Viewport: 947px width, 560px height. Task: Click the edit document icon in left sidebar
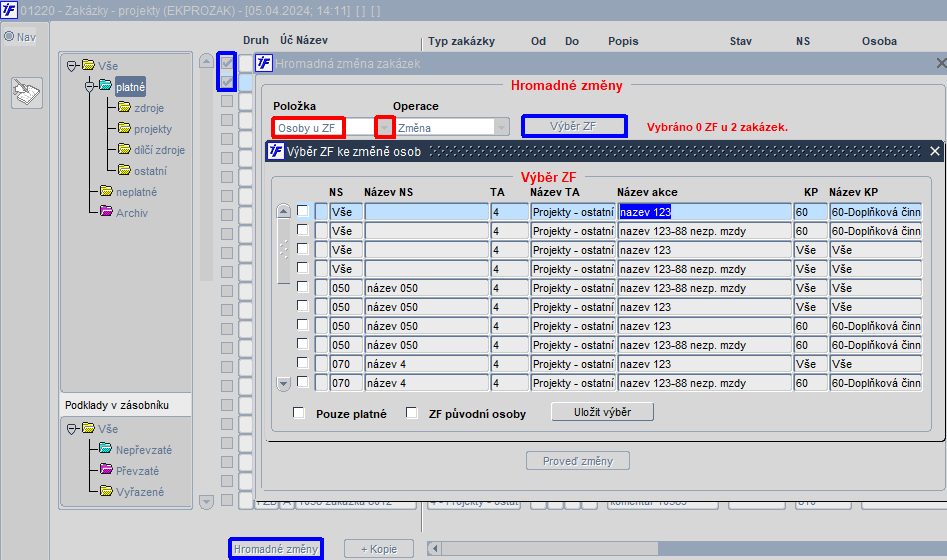point(27,93)
